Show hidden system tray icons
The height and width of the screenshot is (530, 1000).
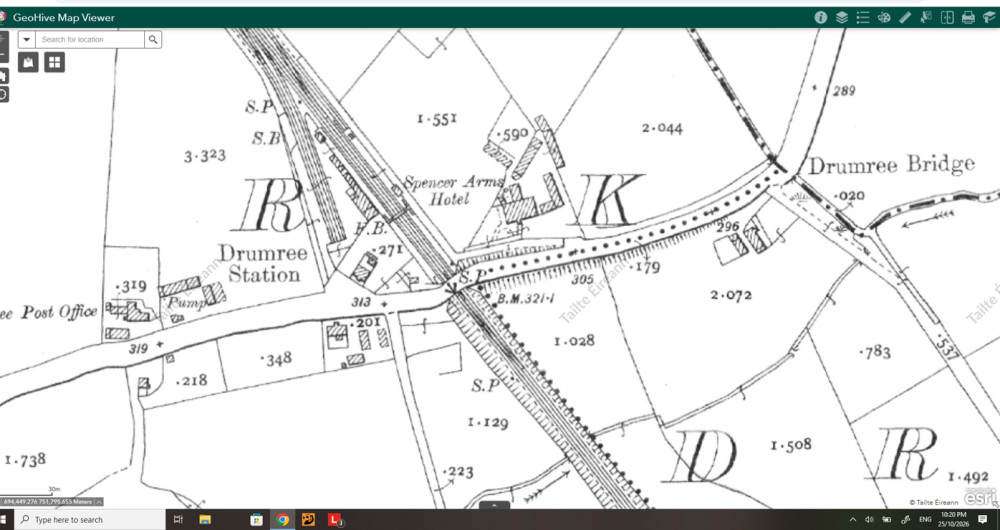pos(853,520)
